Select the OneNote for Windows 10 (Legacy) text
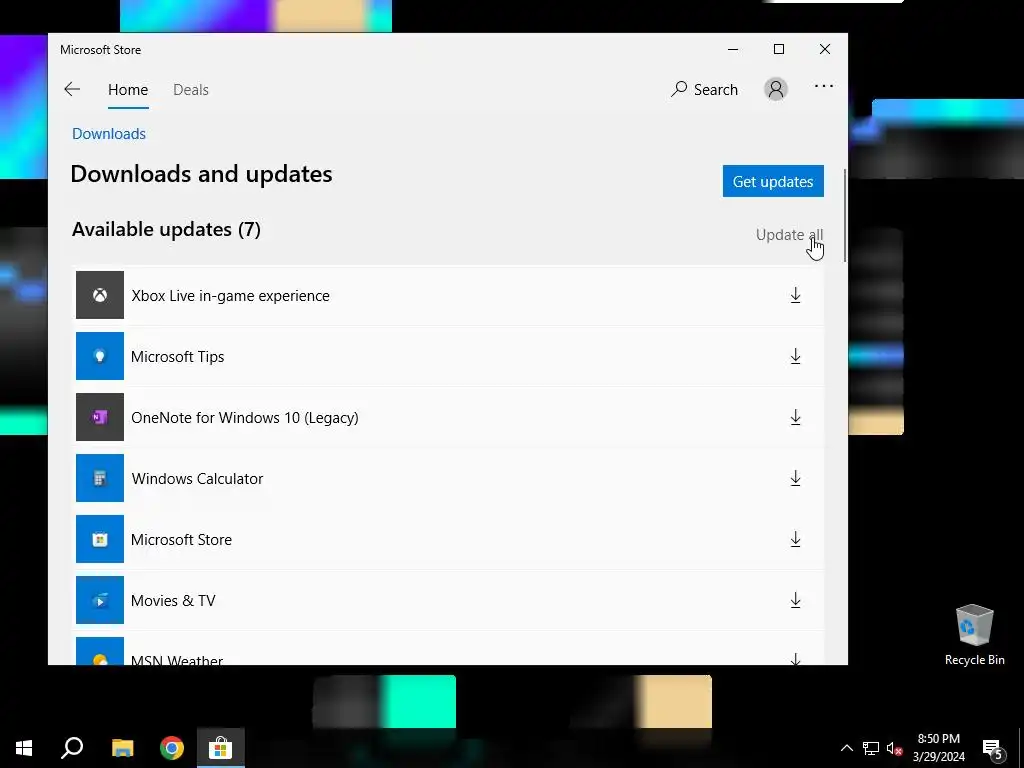Image resolution: width=1024 pixels, height=768 pixels. [x=245, y=418]
